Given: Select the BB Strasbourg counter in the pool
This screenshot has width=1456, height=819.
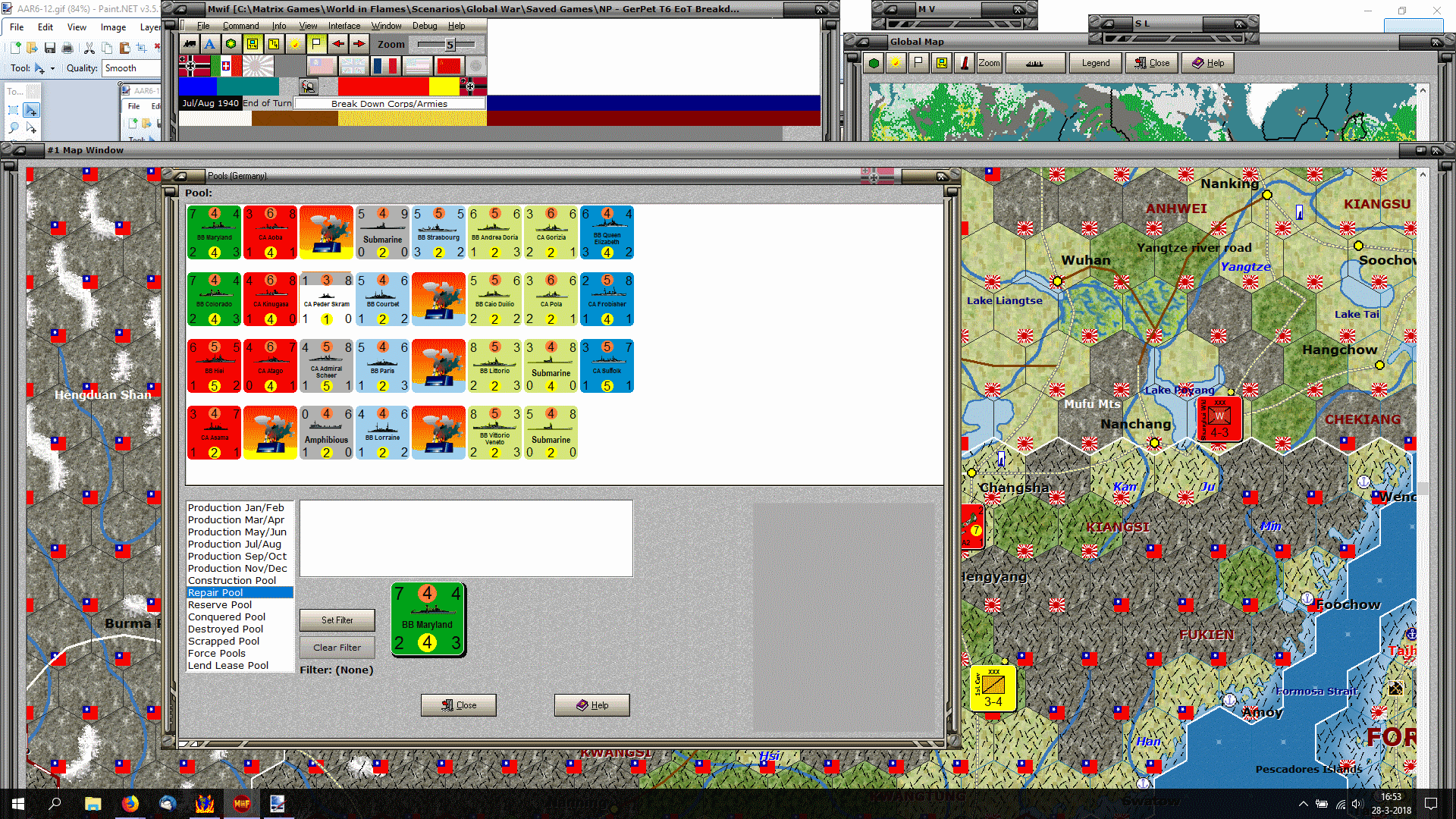Looking at the screenshot, I should [x=438, y=232].
